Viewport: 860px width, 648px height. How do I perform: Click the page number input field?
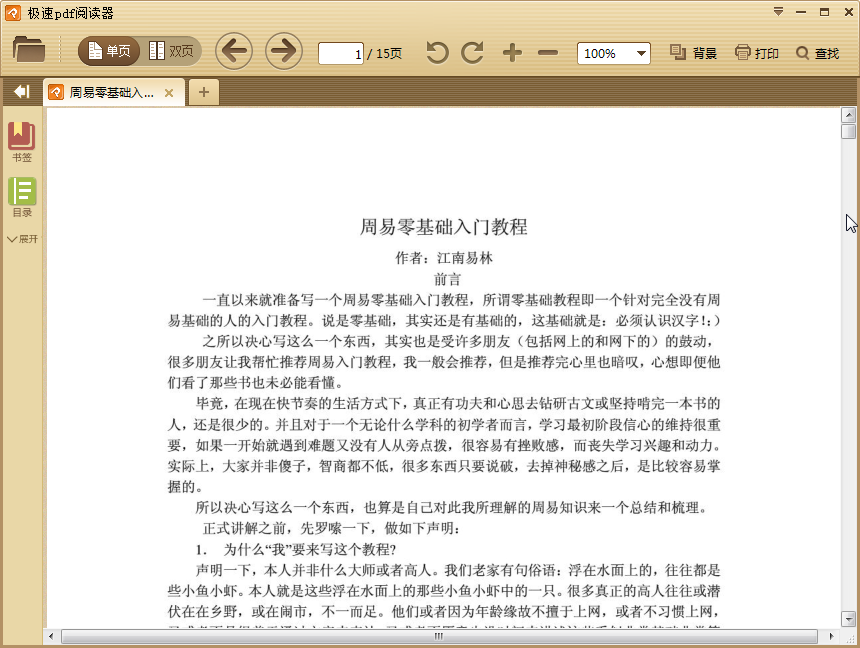[x=341, y=54]
